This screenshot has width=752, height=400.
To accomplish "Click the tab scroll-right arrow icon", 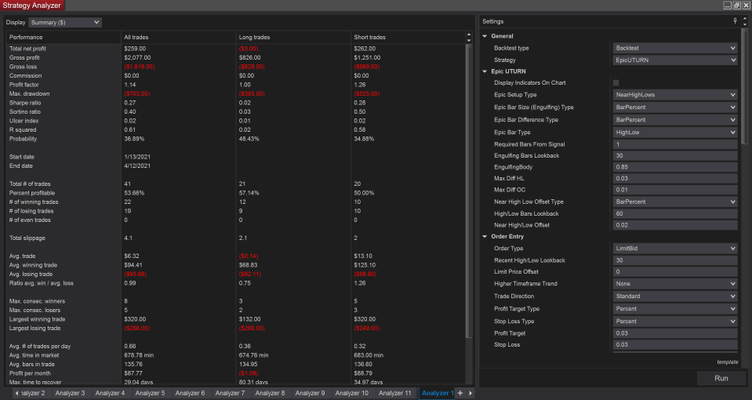I will coord(471,393).
